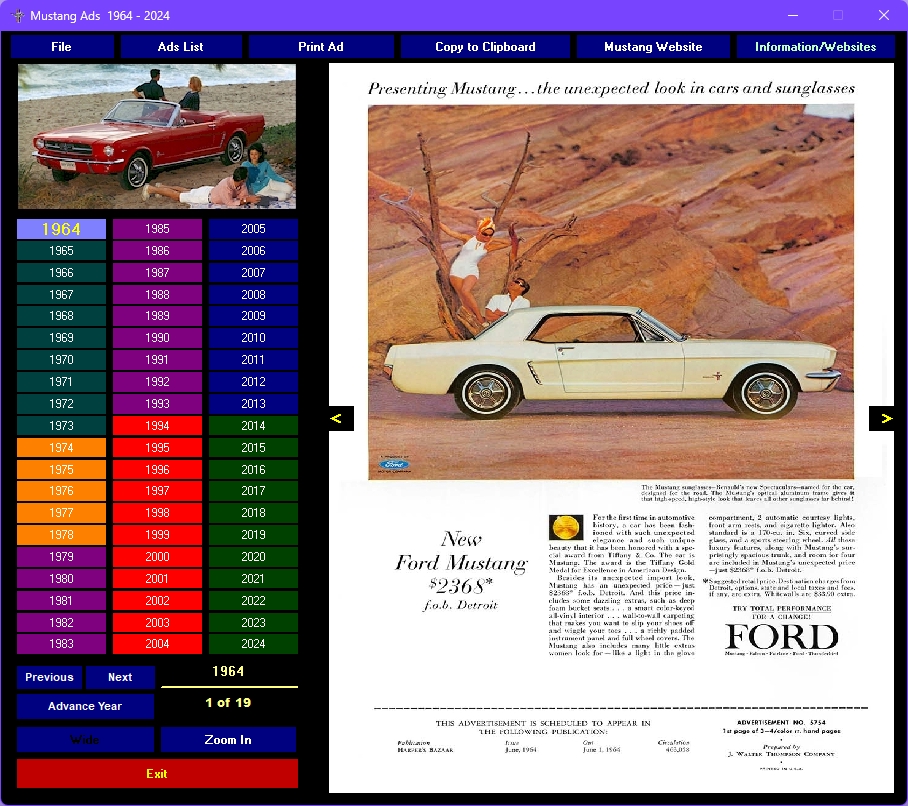
Task: Select year 1976
Action: coord(61,491)
